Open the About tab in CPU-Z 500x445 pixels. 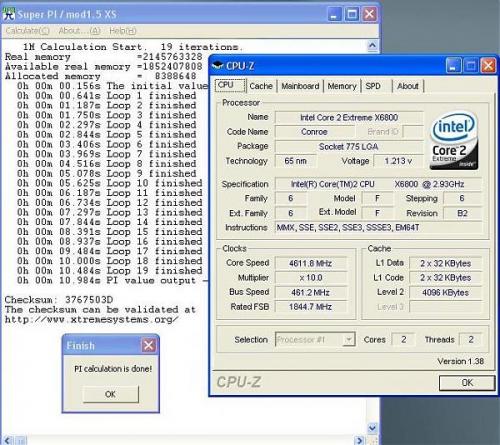click(408, 86)
